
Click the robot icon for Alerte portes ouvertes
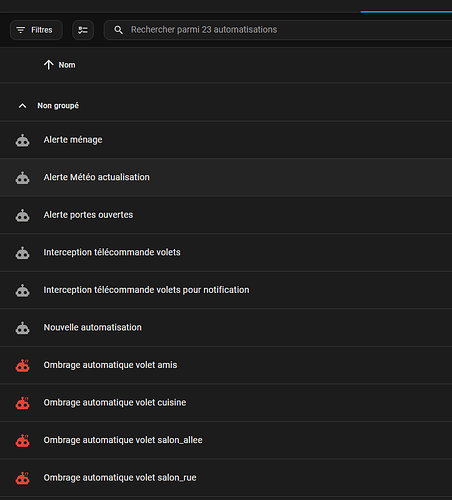point(22,215)
